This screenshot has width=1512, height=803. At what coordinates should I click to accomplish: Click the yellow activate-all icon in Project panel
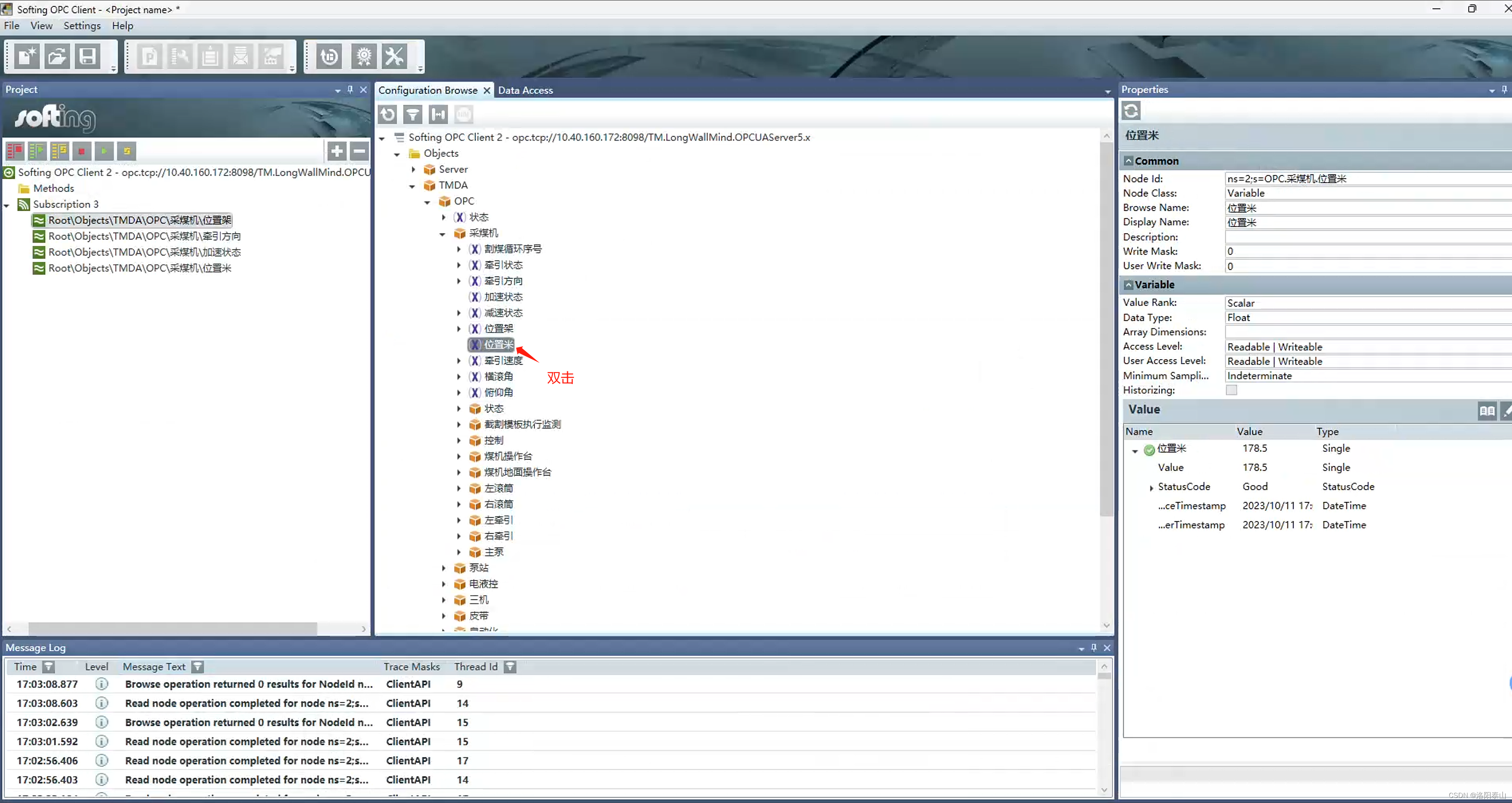coord(59,151)
